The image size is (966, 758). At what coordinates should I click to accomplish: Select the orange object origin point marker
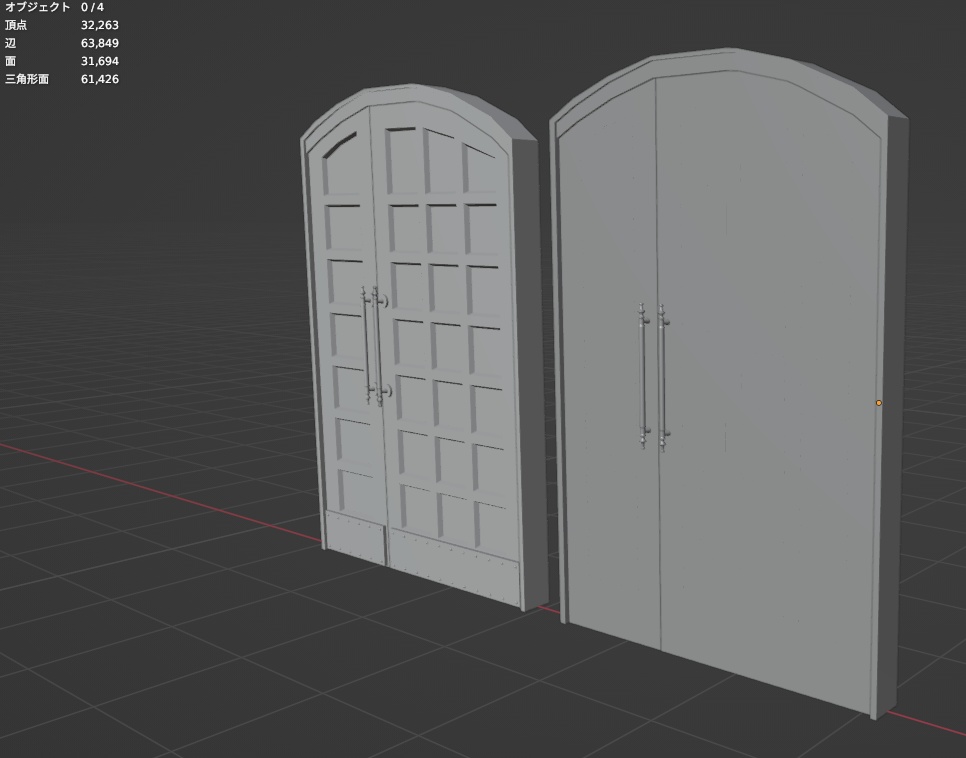coord(879,403)
